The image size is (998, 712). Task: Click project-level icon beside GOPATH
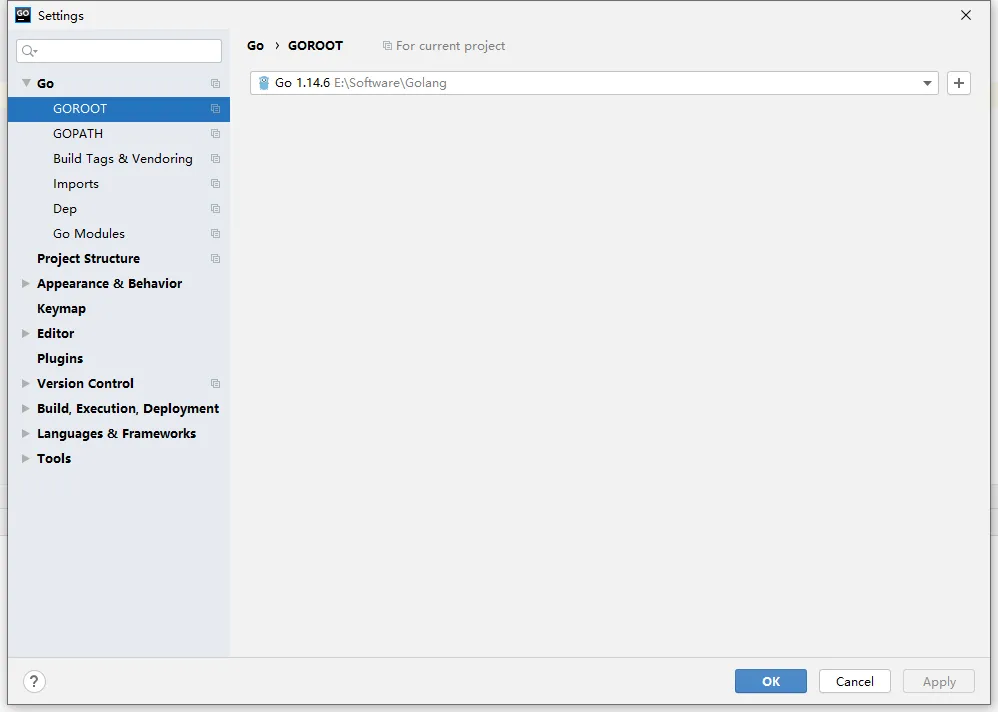pos(215,134)
